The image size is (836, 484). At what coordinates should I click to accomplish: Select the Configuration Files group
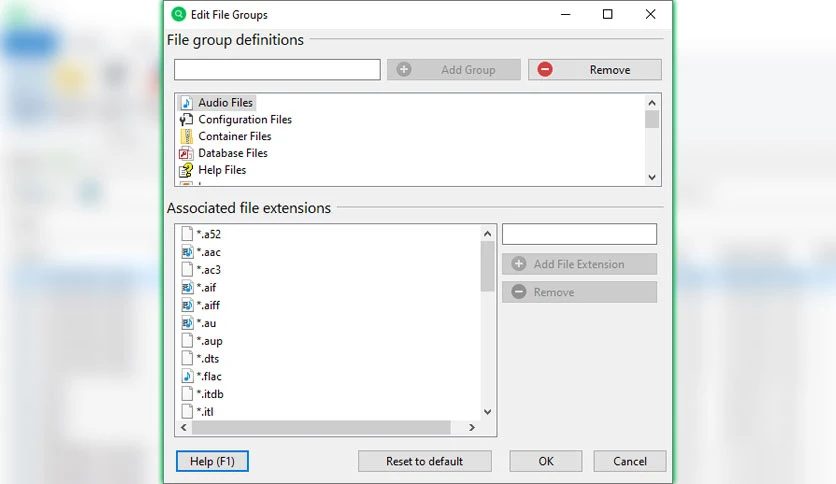(x=245, y=119)
